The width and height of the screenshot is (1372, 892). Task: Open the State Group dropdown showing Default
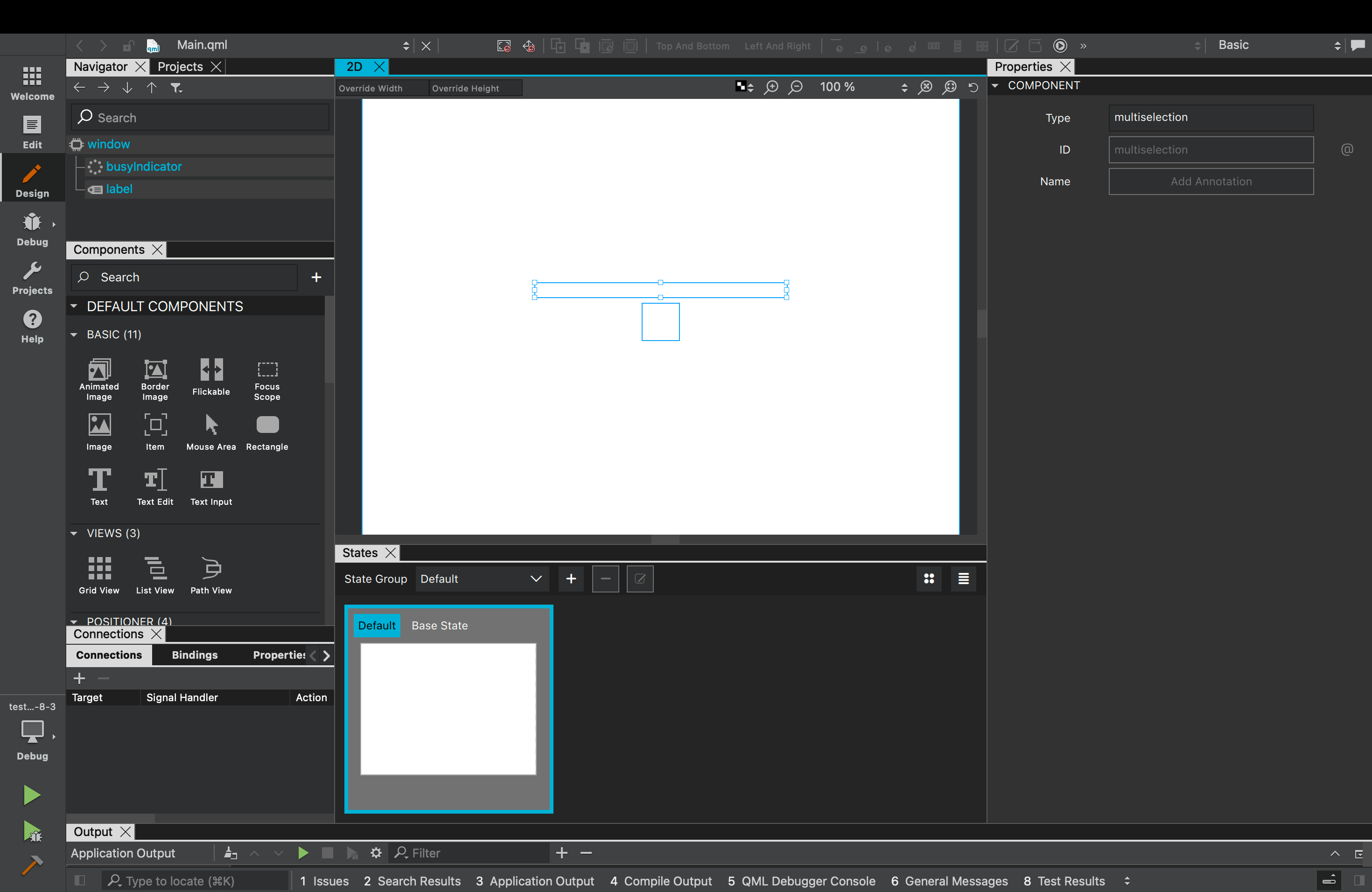click(x=482, y=578)
